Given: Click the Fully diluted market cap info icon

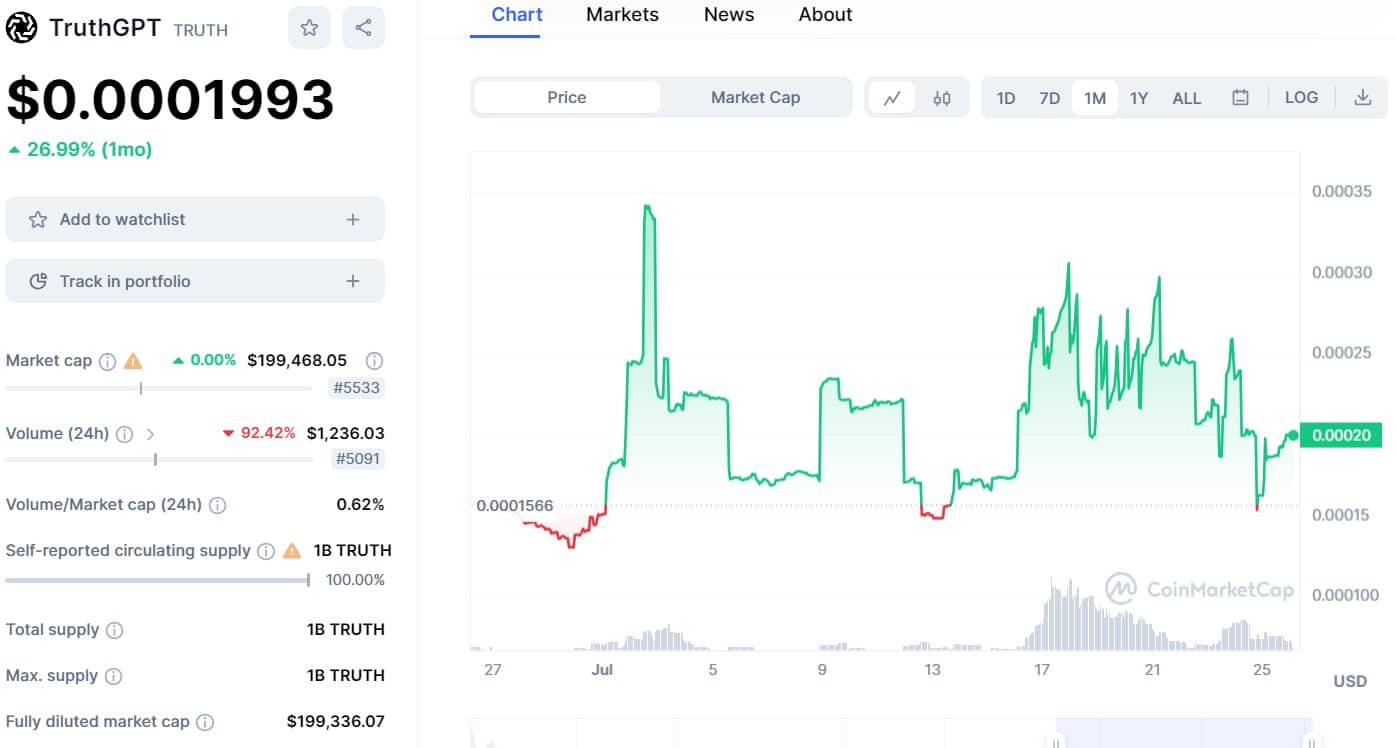Looking at the screenshot, I should pos(205,722).
